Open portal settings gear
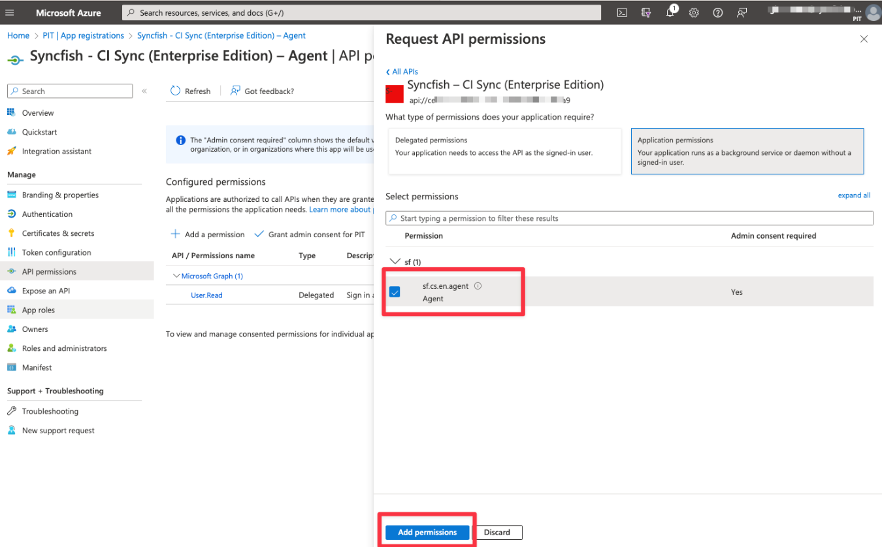This screenshot has height=548, width=882. click(694, 12)
